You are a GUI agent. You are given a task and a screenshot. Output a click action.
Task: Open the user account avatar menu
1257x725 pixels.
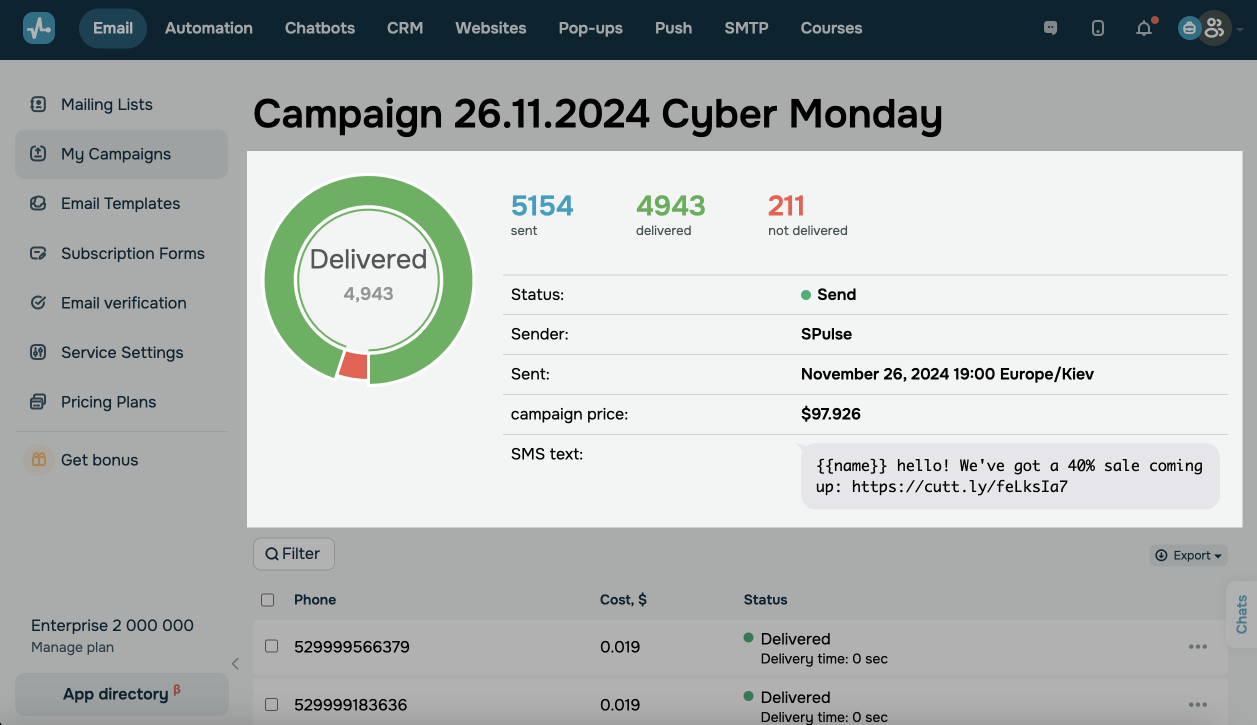click(1213, 28)
